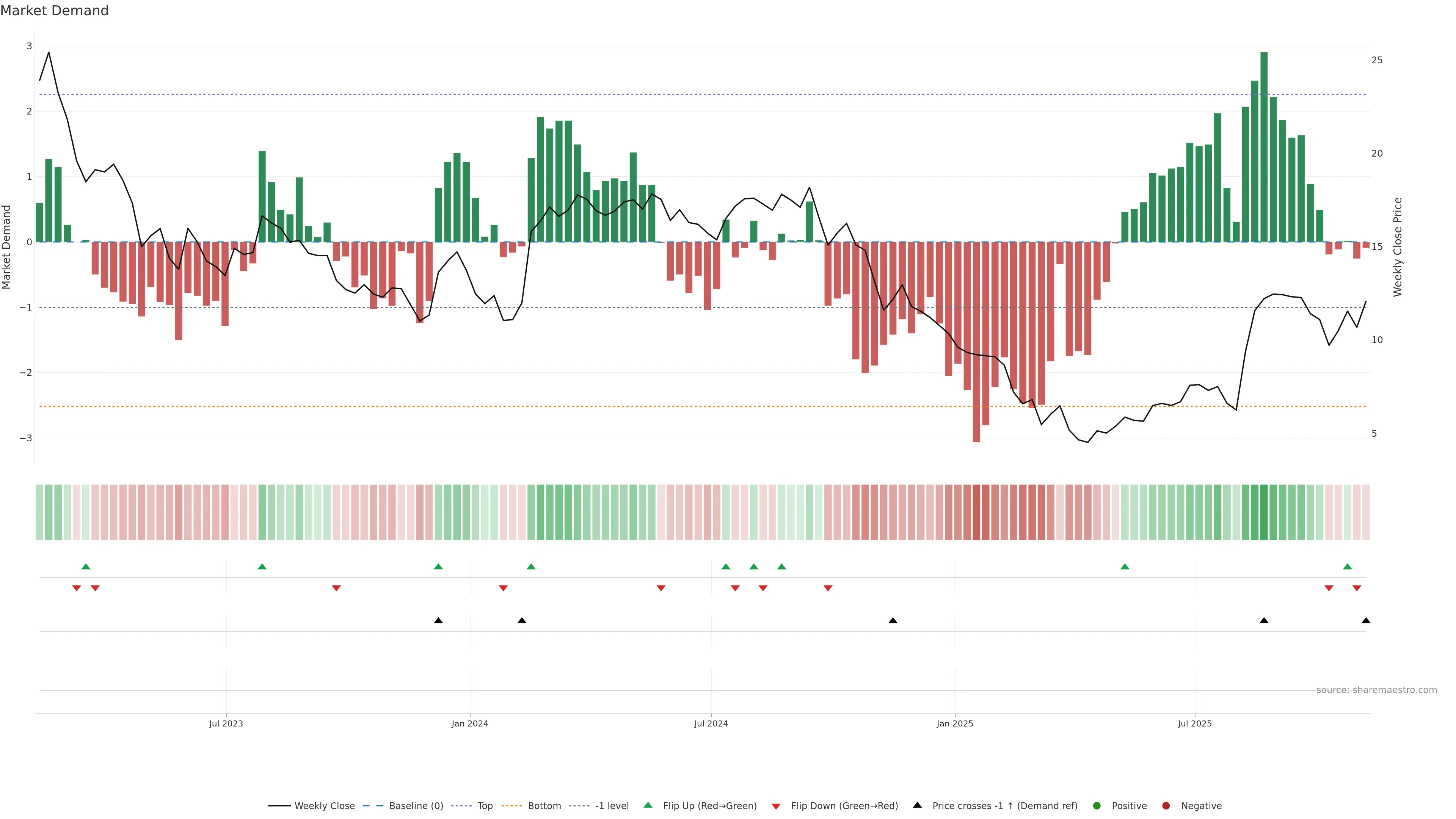Click the green Positive legend dot

tap(1097, 805)
